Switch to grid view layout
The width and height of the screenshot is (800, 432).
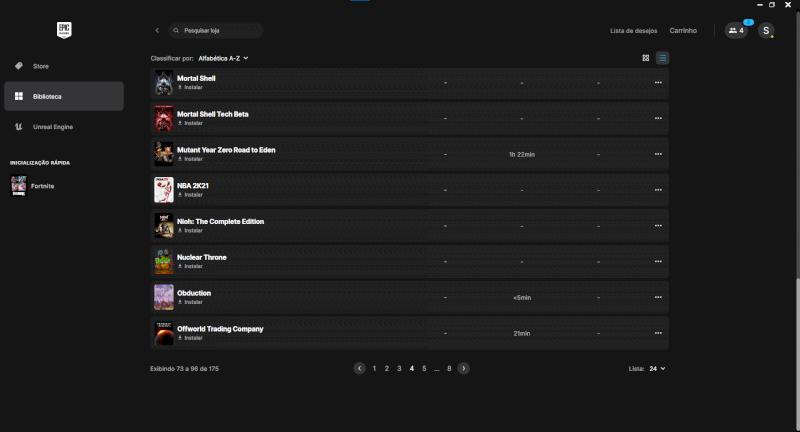tap(646, 58)
